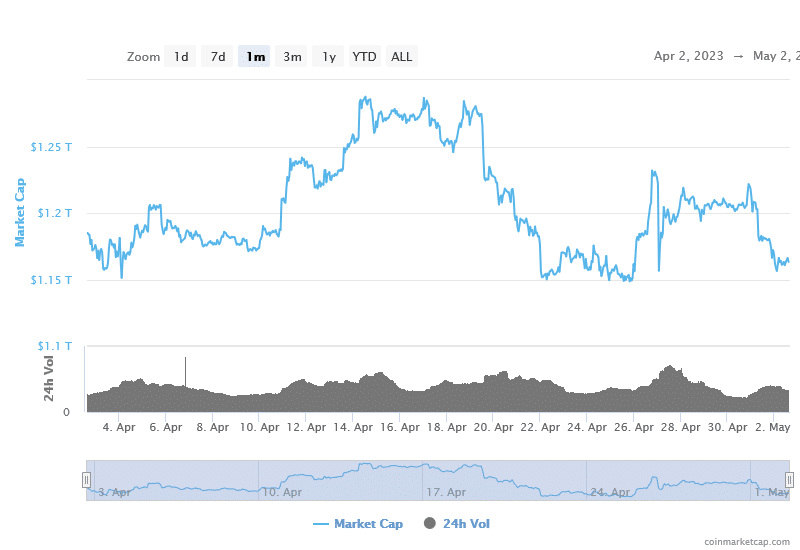
Task: Click the 4. Apr date label
Action: click(119, 428)
